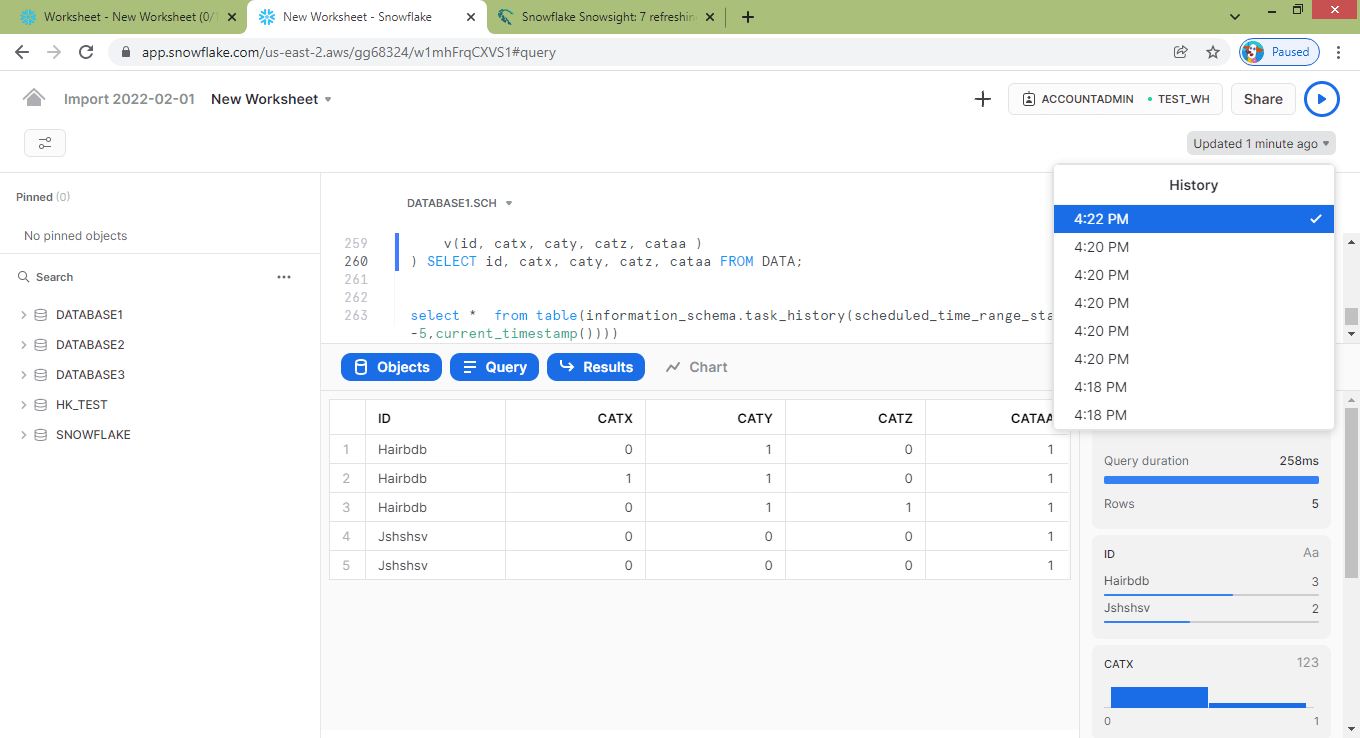Click the Snowflake home icon
Image resolution: width=1360 pixels, height=738 pixels.
pos(34,98)
